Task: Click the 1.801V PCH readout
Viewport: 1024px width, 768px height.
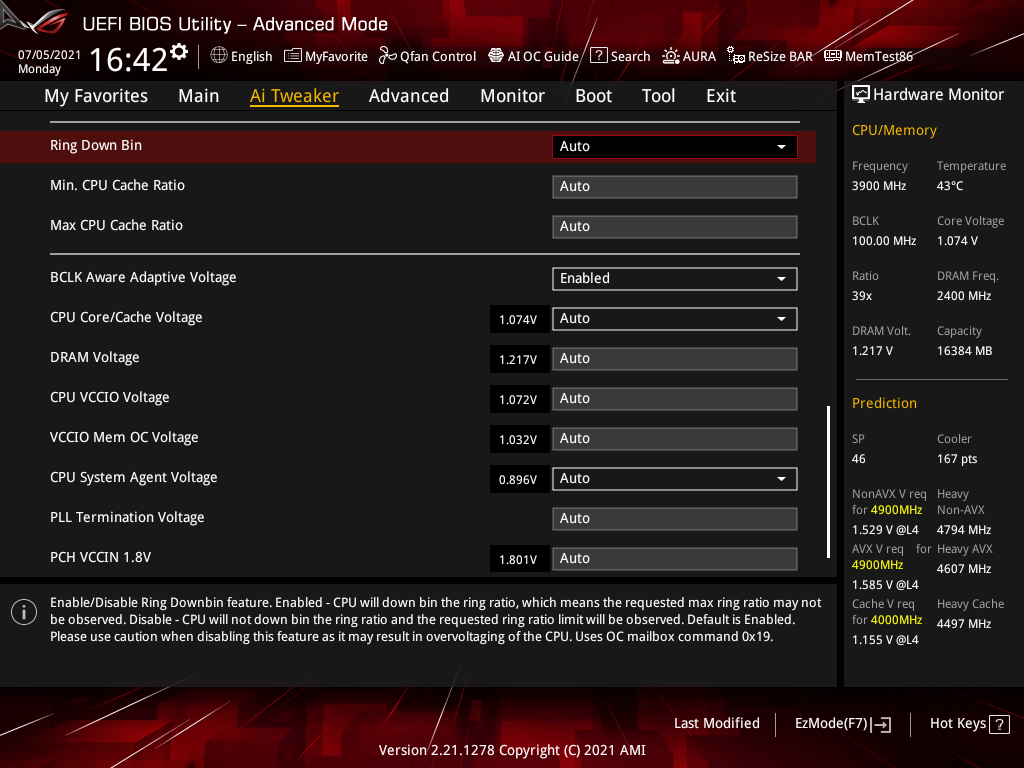Action: pos(519,559)
